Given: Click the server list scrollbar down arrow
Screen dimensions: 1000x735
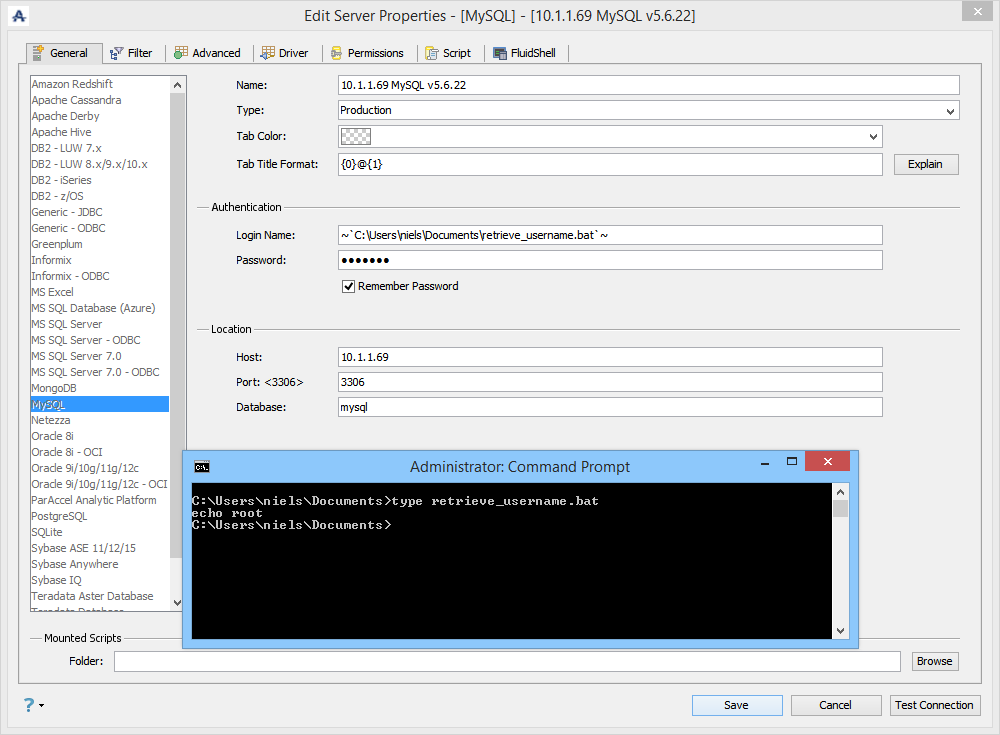Looking at the screenshot, I should 178,602.
